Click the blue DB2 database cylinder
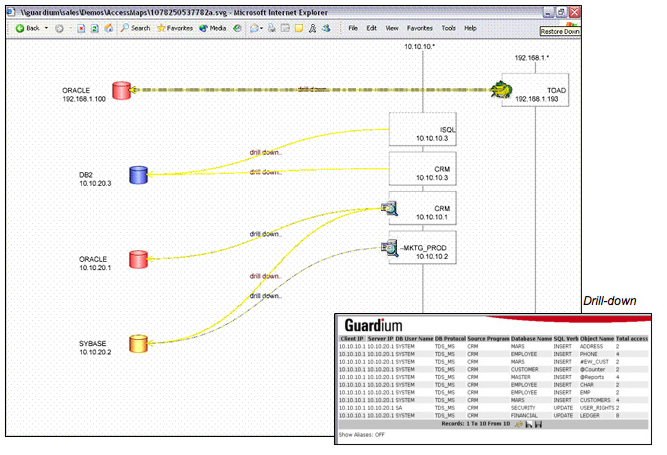The width and height of the screenshot is (667, 455). [x=138, y=175]
